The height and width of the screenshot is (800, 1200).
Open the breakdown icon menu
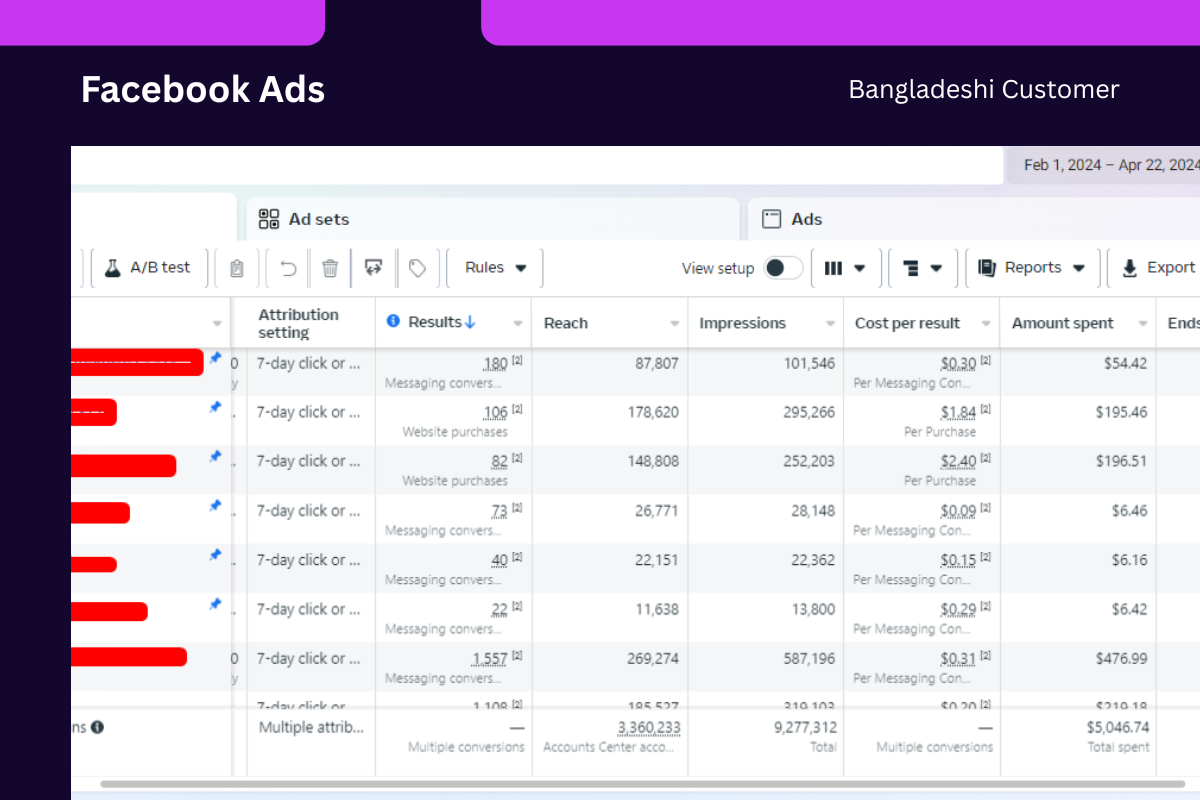[x=922, y=268]
